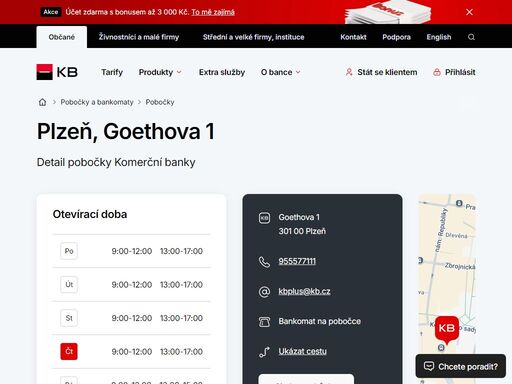This screenshot has width=512, height=384.
Task: Click the Po day badge
Action: 69,251
